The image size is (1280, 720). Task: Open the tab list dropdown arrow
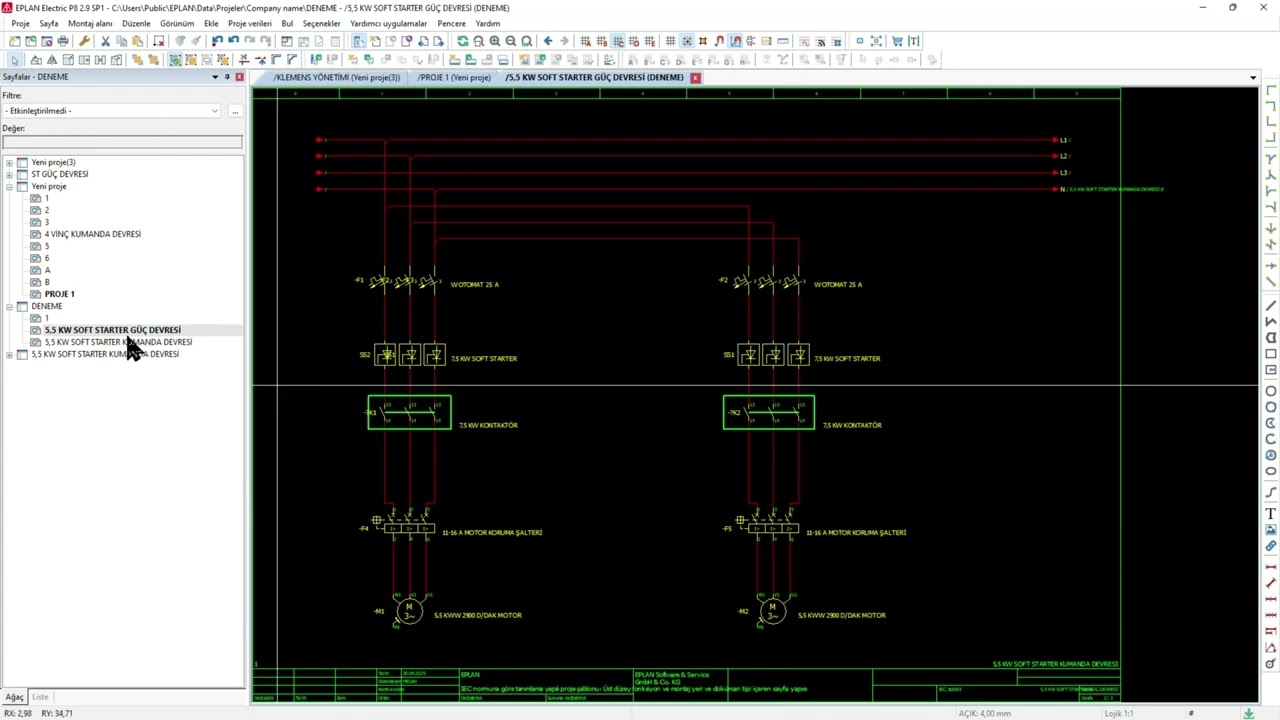click(x=1252, y=78)
